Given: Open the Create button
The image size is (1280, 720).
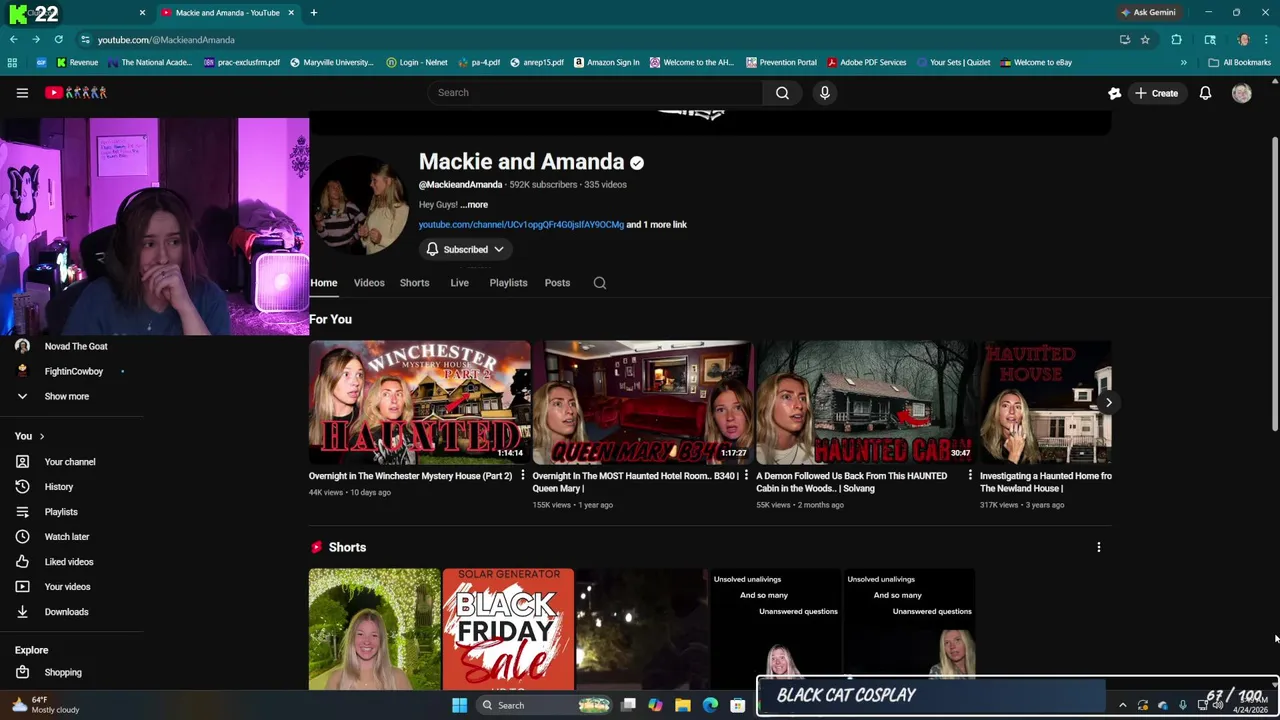Looking at the screenshot, I should click(x=1156, y=93).
